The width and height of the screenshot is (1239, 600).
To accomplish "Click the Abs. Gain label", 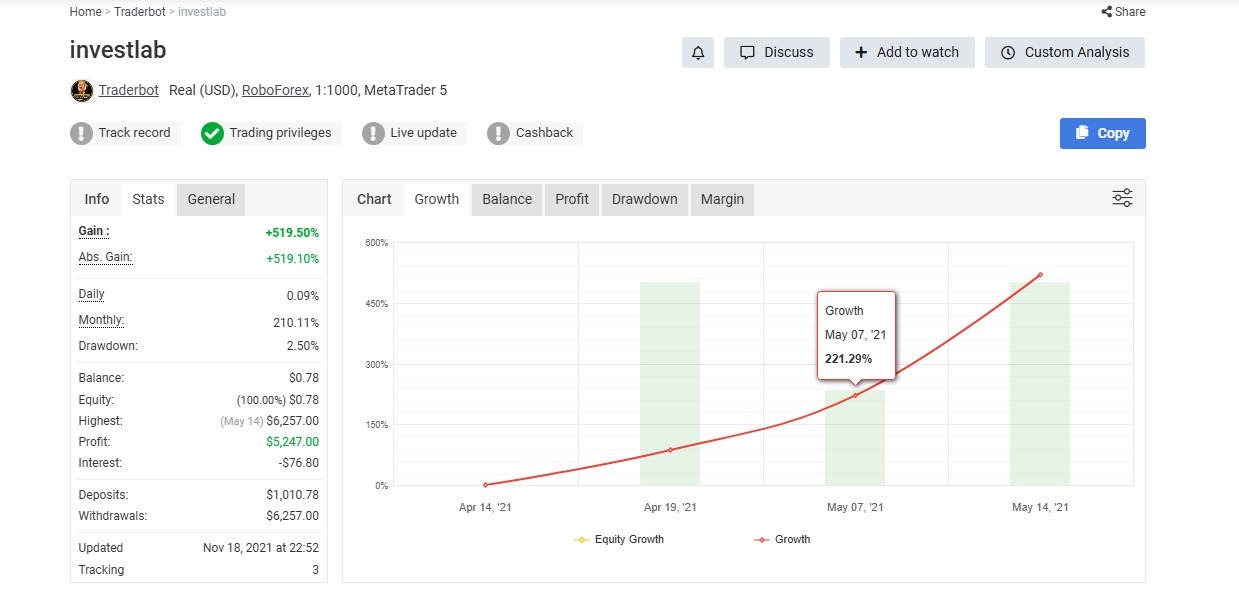I will click(x=106, y=257).
